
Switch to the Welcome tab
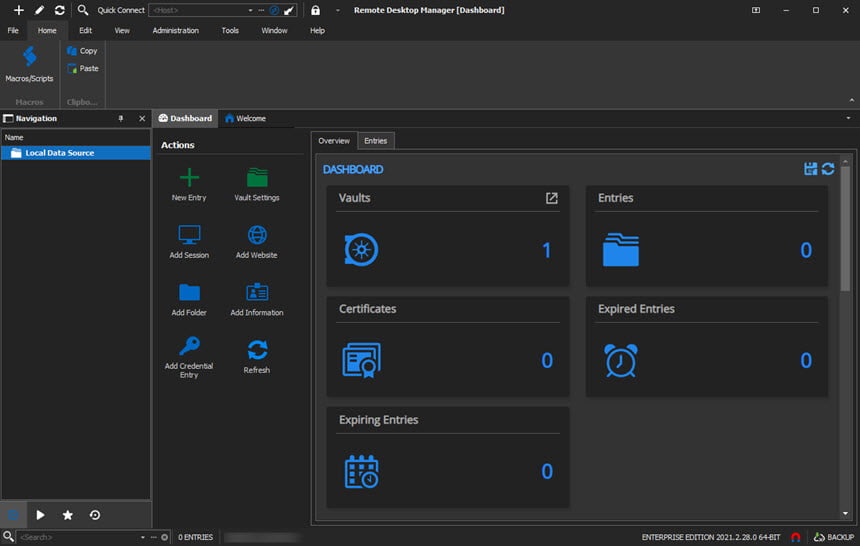[x=245, y=119]
